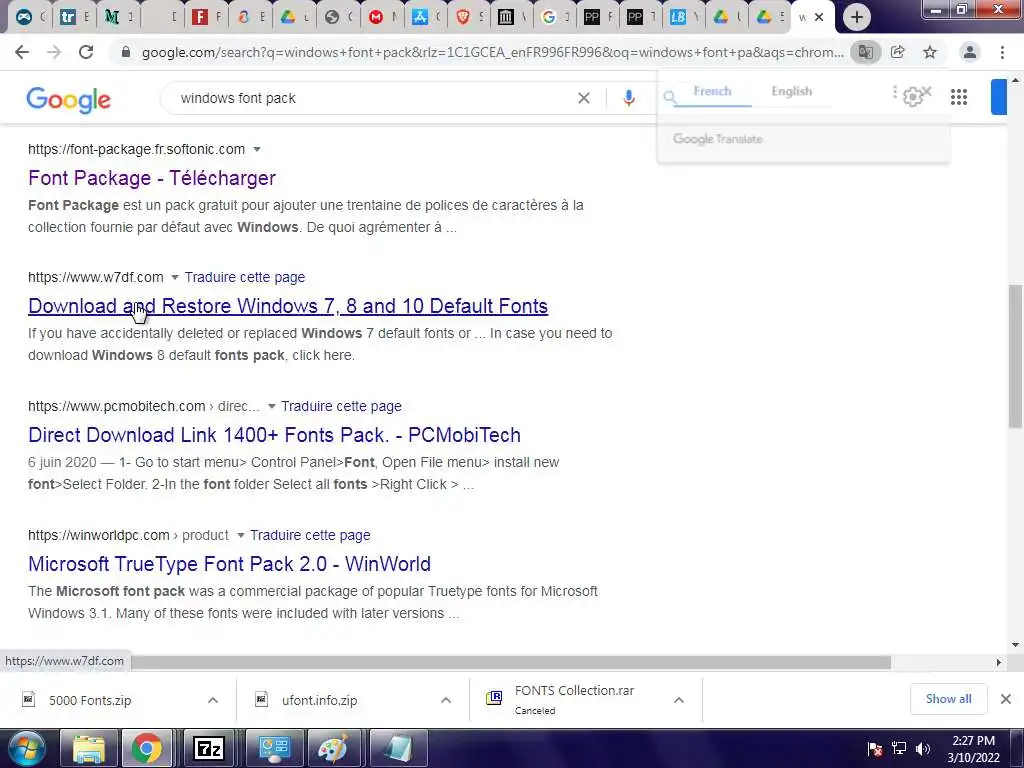The width and height of the screenshot is (1024, 768).
Task: Expand options for ufont.info.zip download
Action: coord(446,700)
